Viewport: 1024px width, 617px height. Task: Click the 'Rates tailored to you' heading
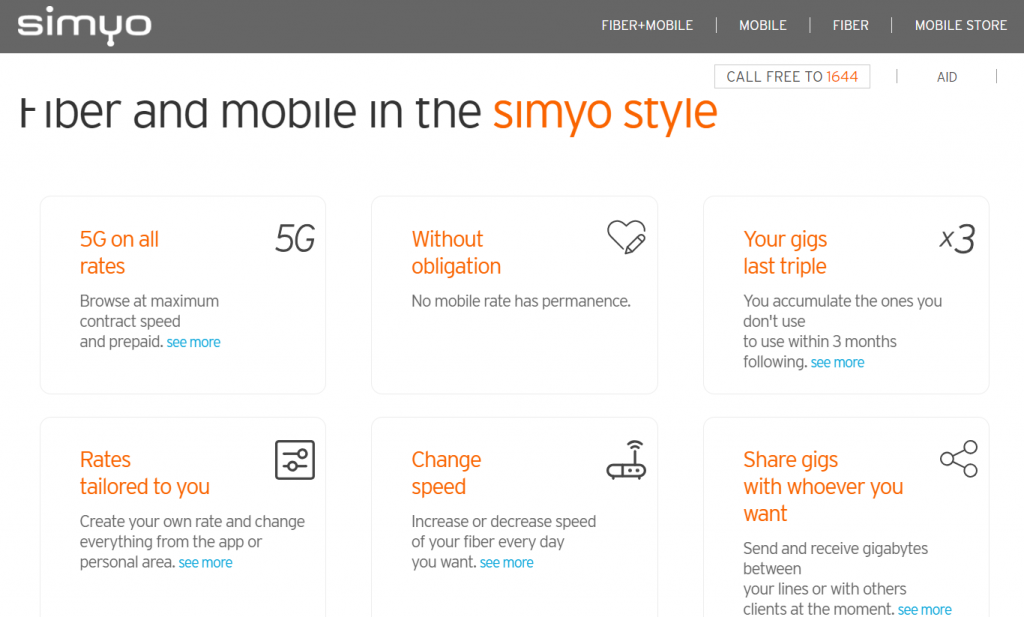click(x=144, y=473)
